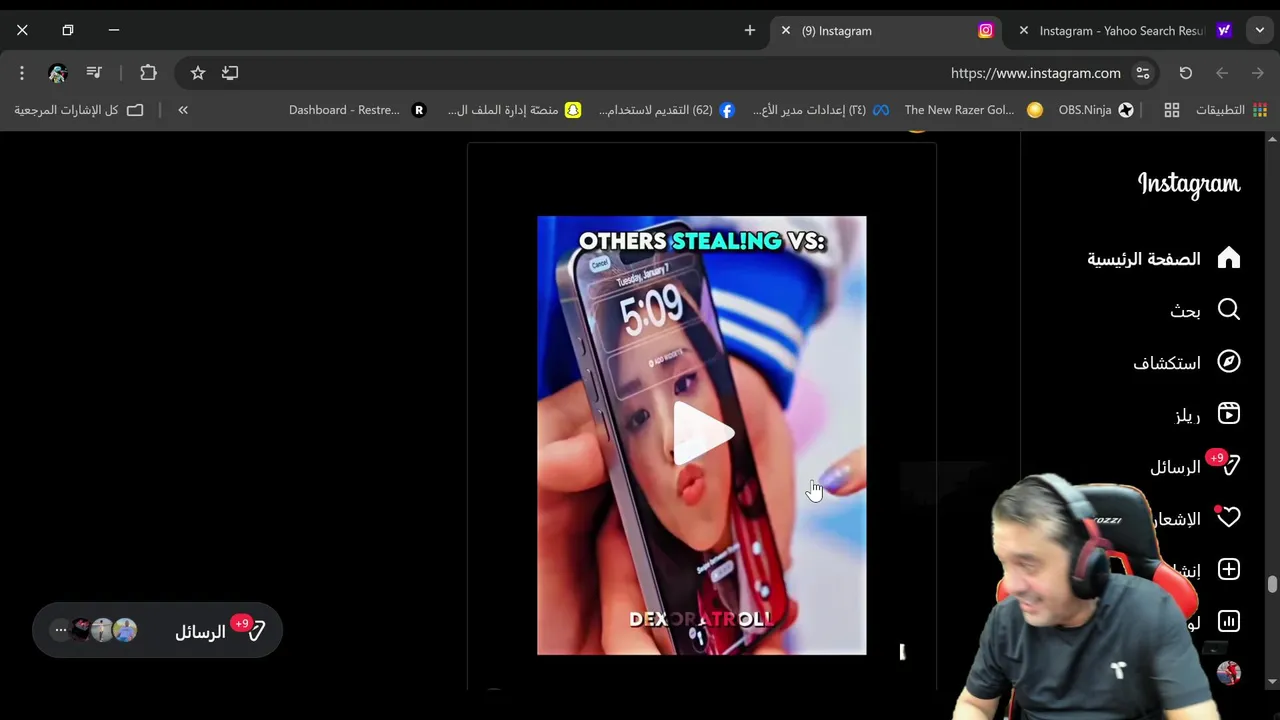The width and height of the screenshot is (1280, 720).
Task: Go forward with the forward arrow
Action: click(x=1257, y=73)
